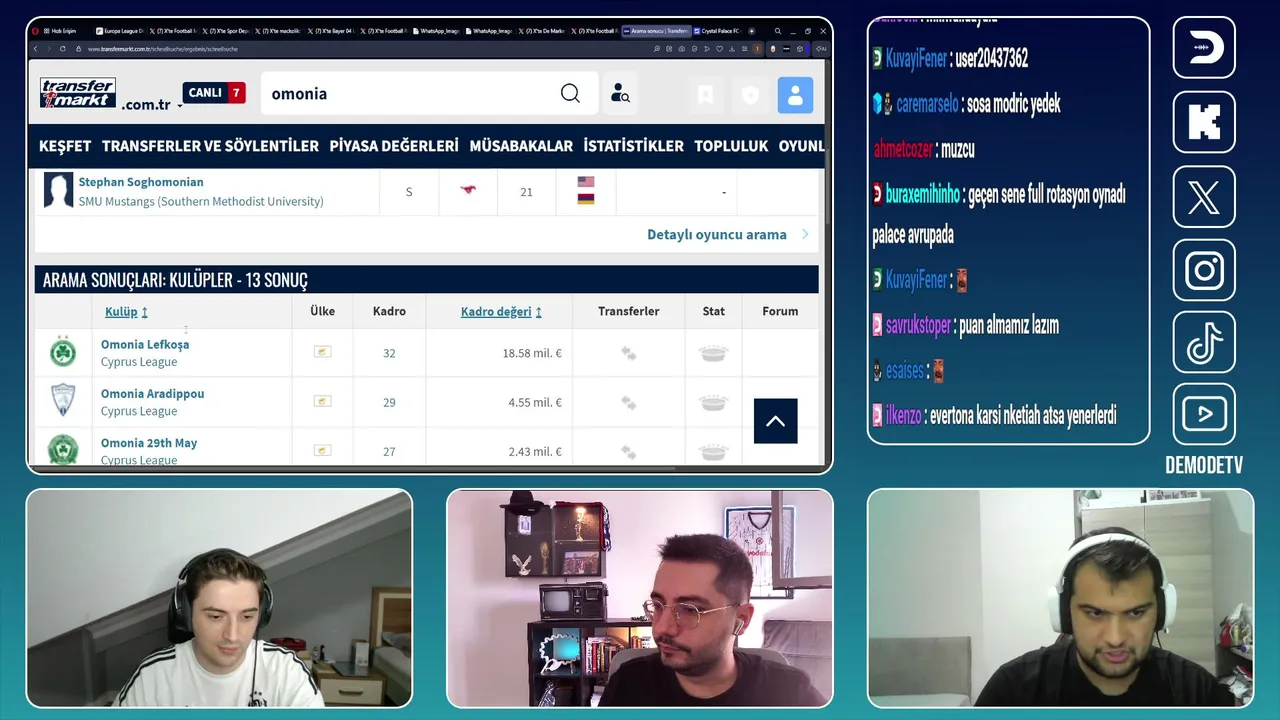This screenshot has height=720, width=1280.
Task: Open the PİYASA DEĞERLERİ menu
Action: click(394, 146)
